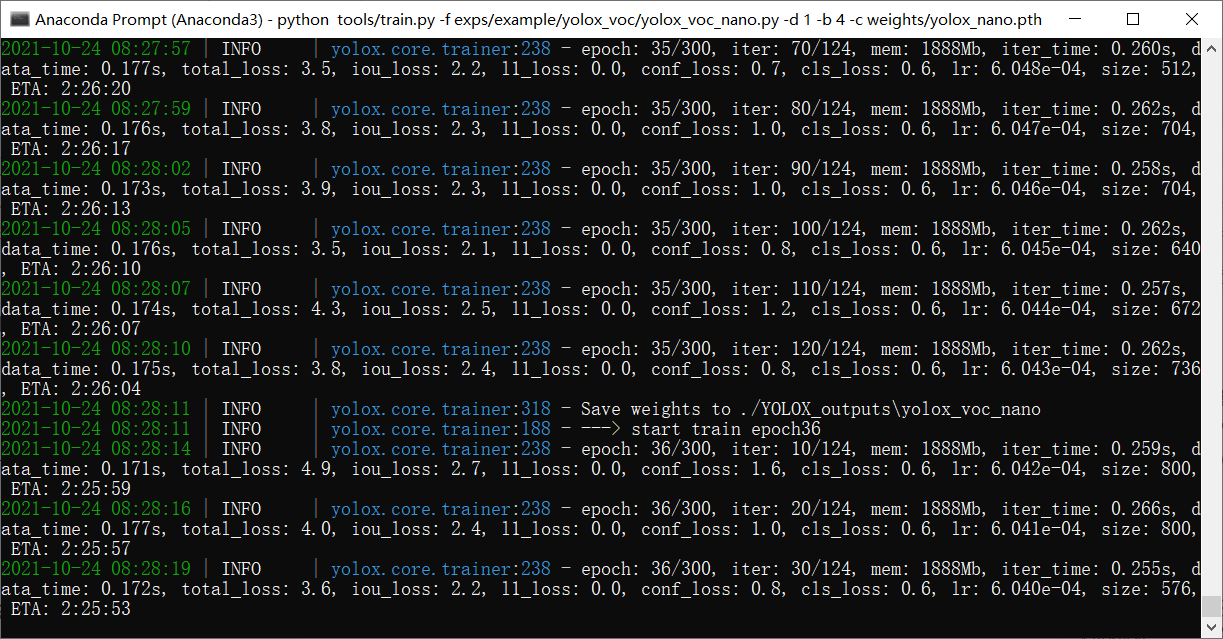Click 'ETA: 2:26:10' text
This screenshot has width=1223, height=639.
point(81,269)
